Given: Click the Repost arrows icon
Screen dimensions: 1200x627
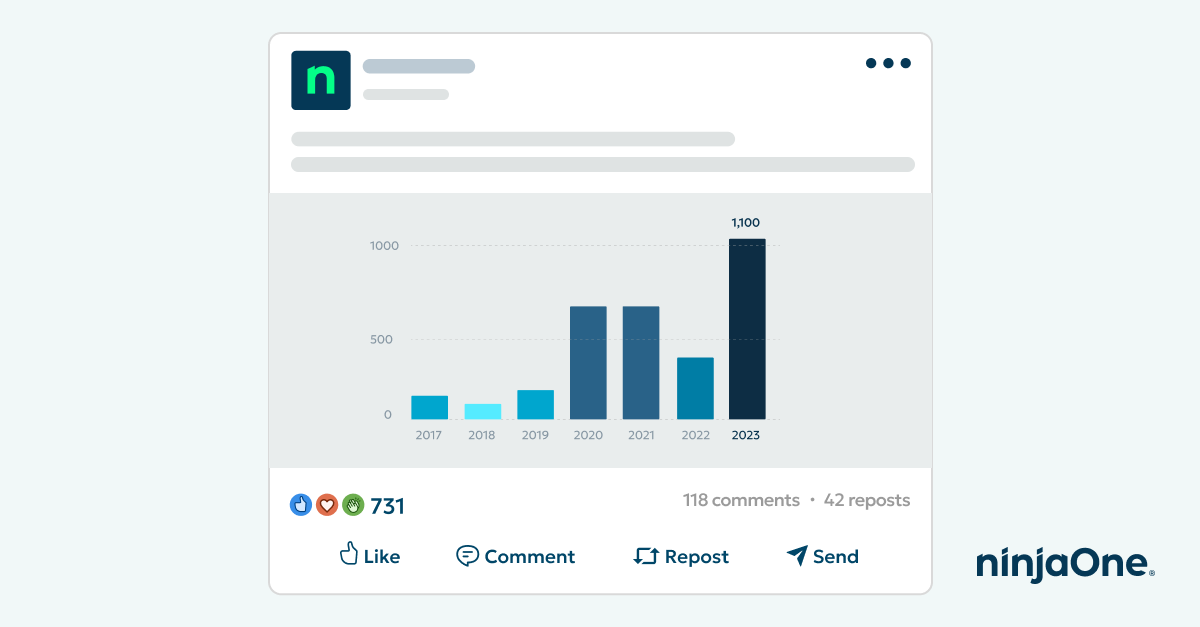Looking at the screenshot, I should pyautogui.click(x=647, y=555).
